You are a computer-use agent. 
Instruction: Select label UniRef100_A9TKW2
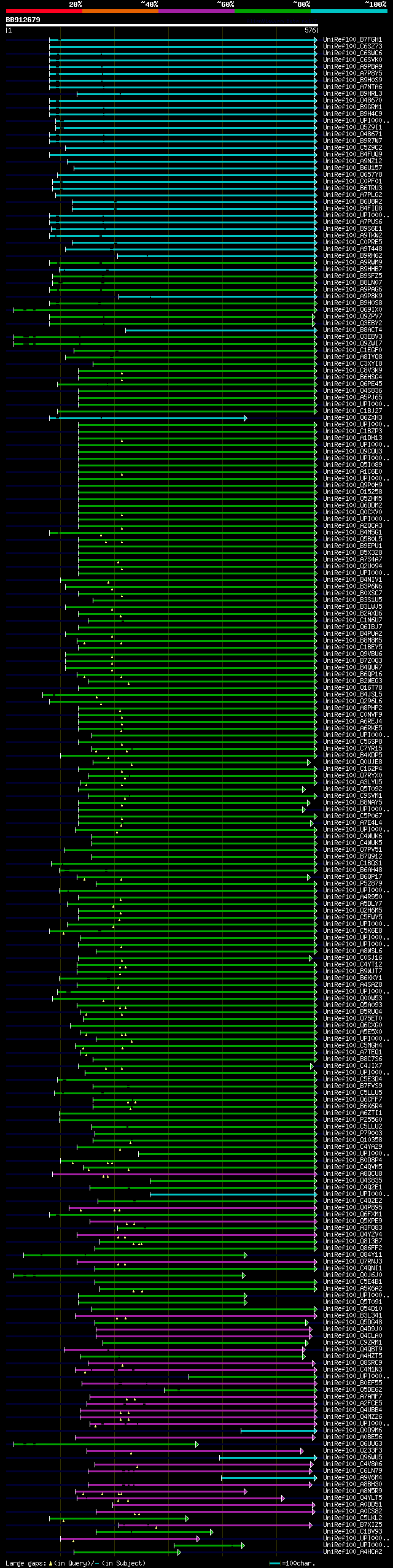click(352, 236)
